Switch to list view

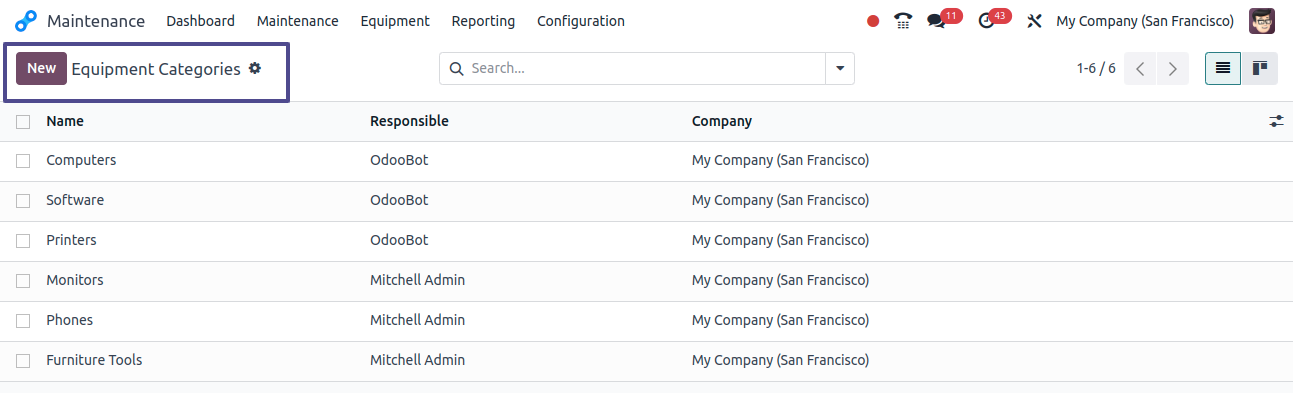(x=1223, y=68)
